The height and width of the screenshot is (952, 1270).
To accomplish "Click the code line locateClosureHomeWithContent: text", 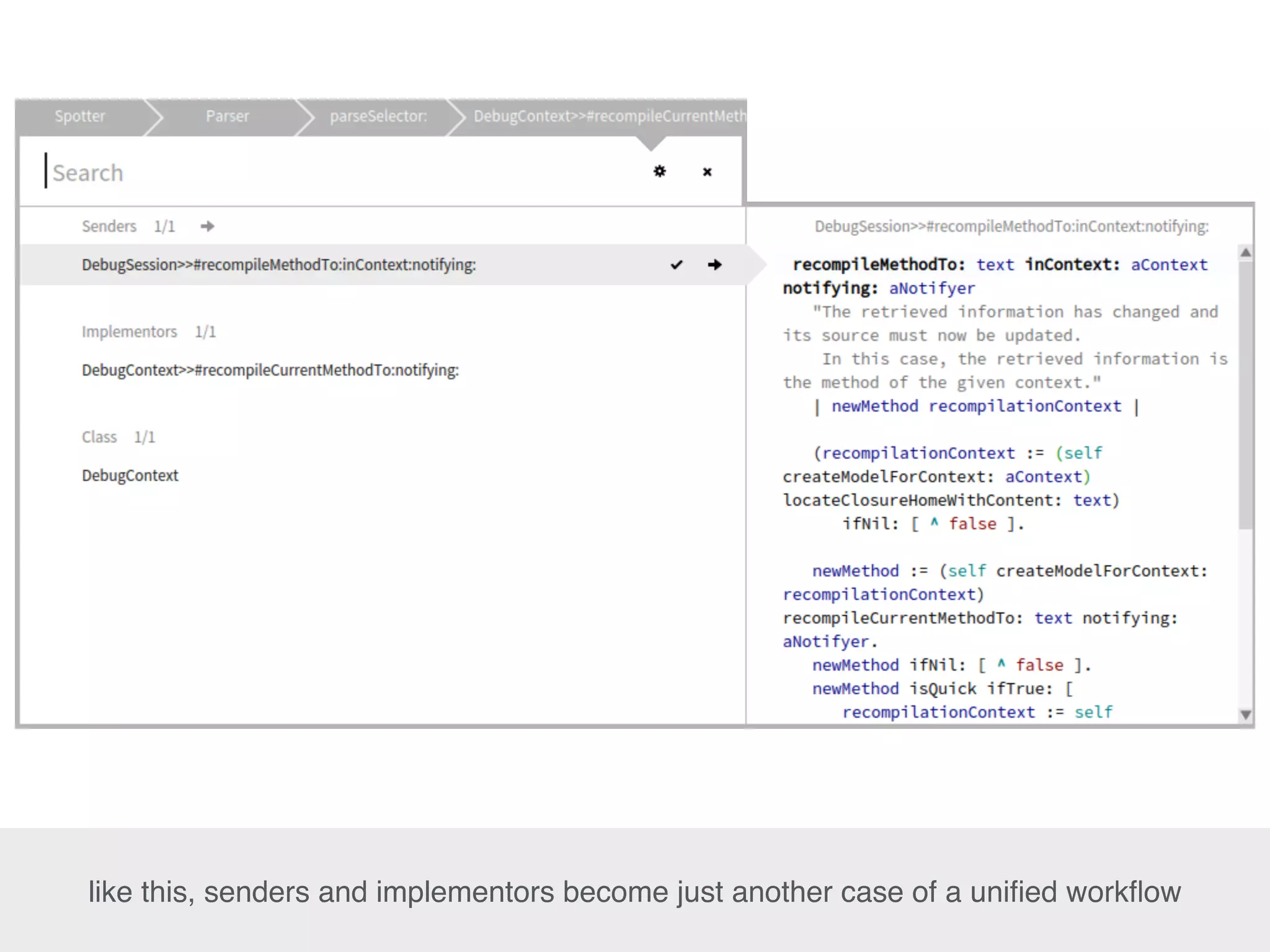I will point(951,500).
